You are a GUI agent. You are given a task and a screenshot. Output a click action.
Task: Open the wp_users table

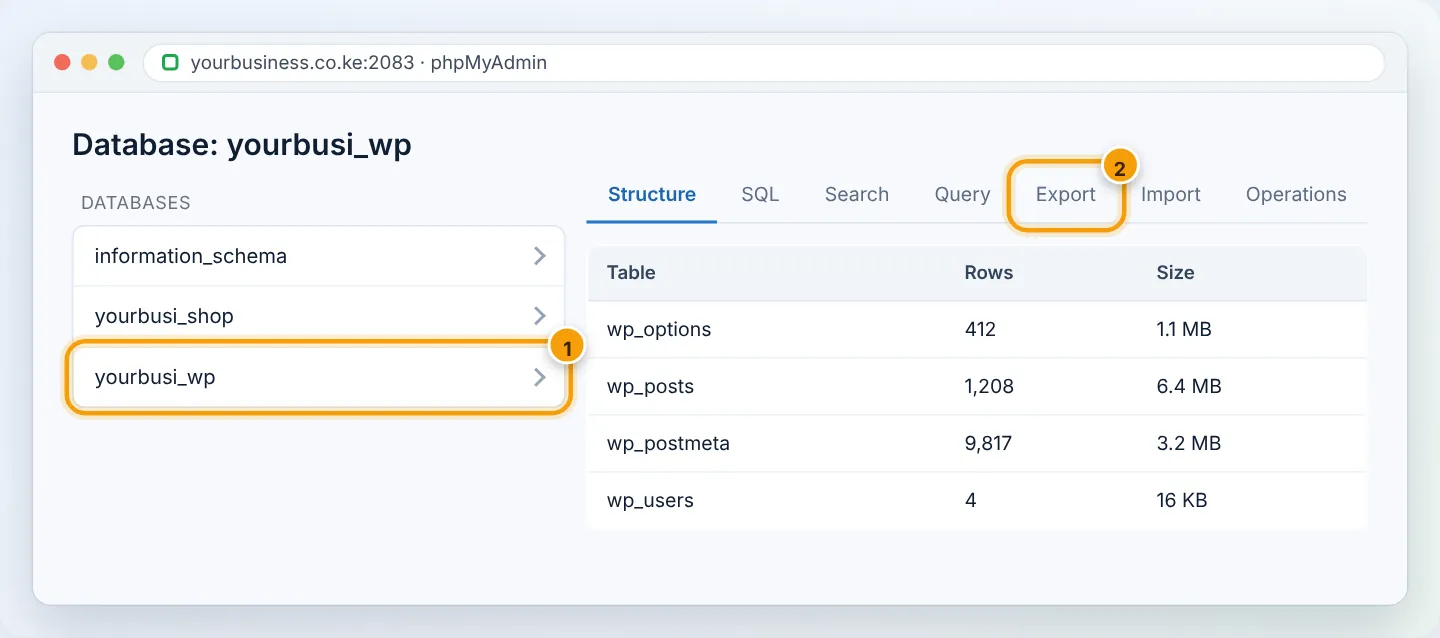pos(650,500)
